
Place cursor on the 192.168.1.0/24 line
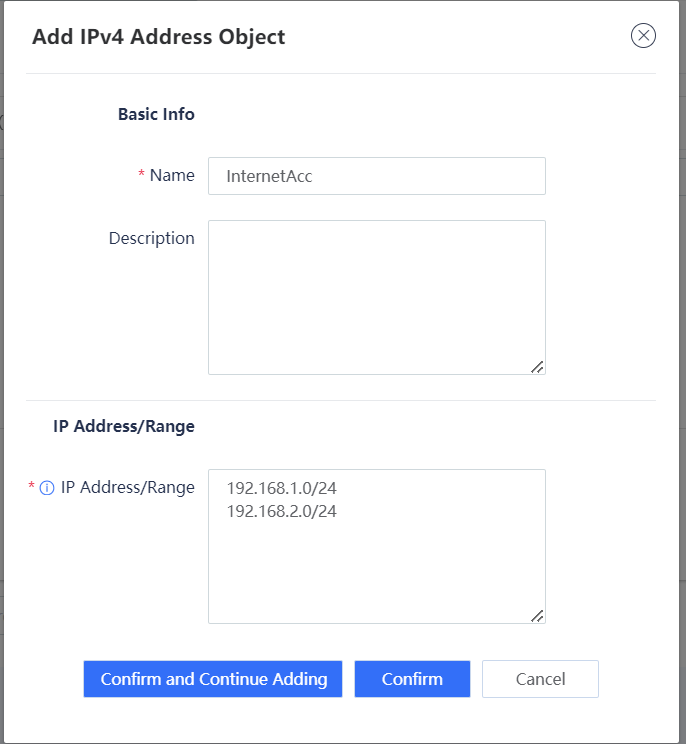pos(282,488)
